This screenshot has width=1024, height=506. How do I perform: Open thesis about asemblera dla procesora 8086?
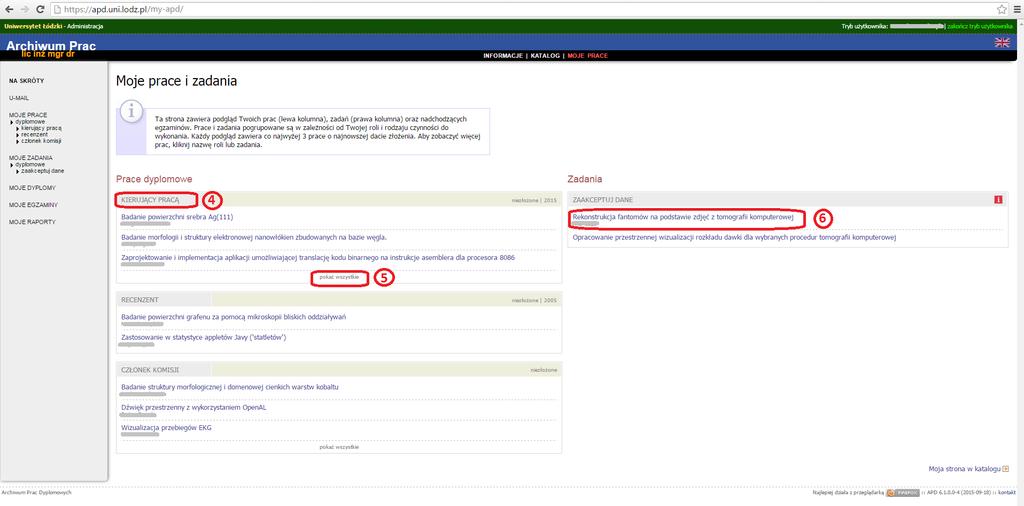click(x=318, y=257)
